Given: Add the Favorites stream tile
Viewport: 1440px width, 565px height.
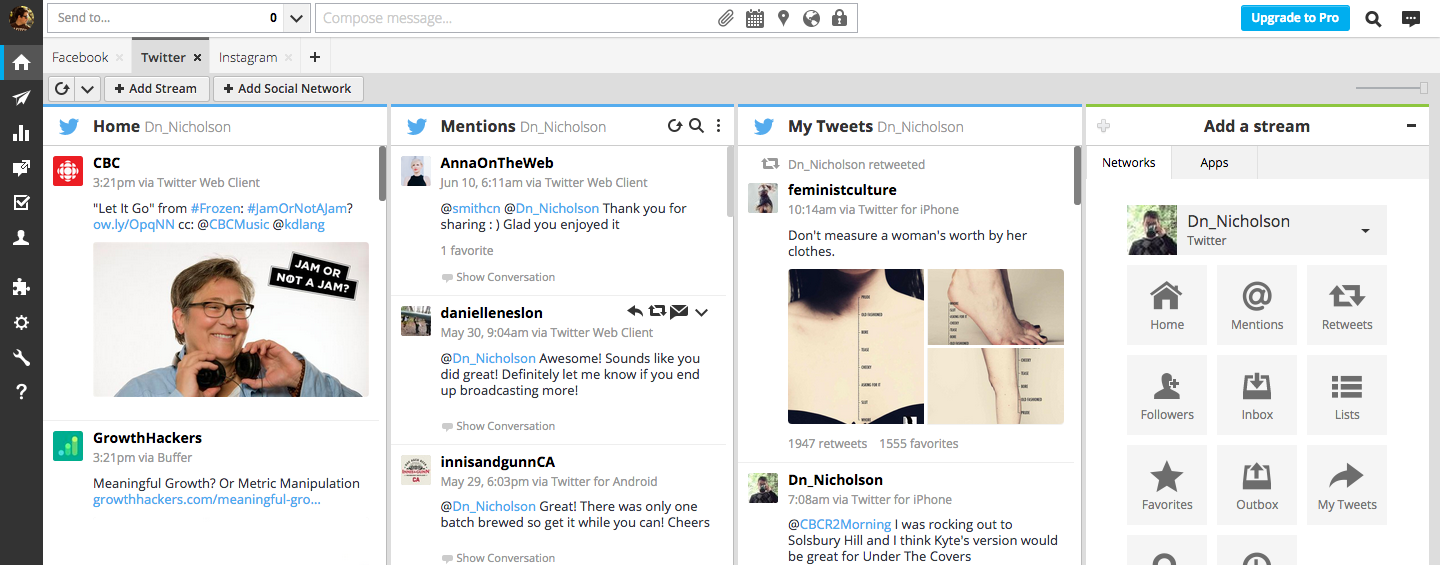Looking at the screenshot, I should pyautogui.click(x=1167, y=484).
